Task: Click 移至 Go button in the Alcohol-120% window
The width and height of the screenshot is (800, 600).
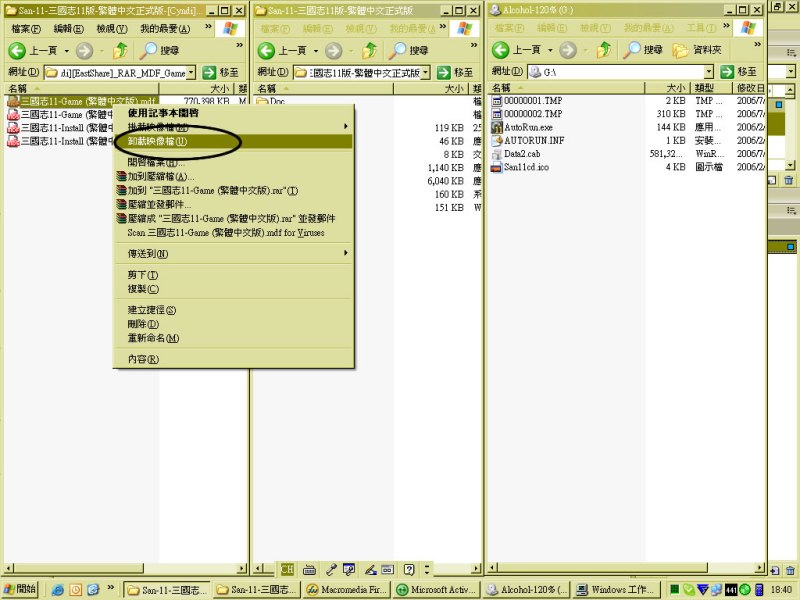Action: (x=738, y=72)
